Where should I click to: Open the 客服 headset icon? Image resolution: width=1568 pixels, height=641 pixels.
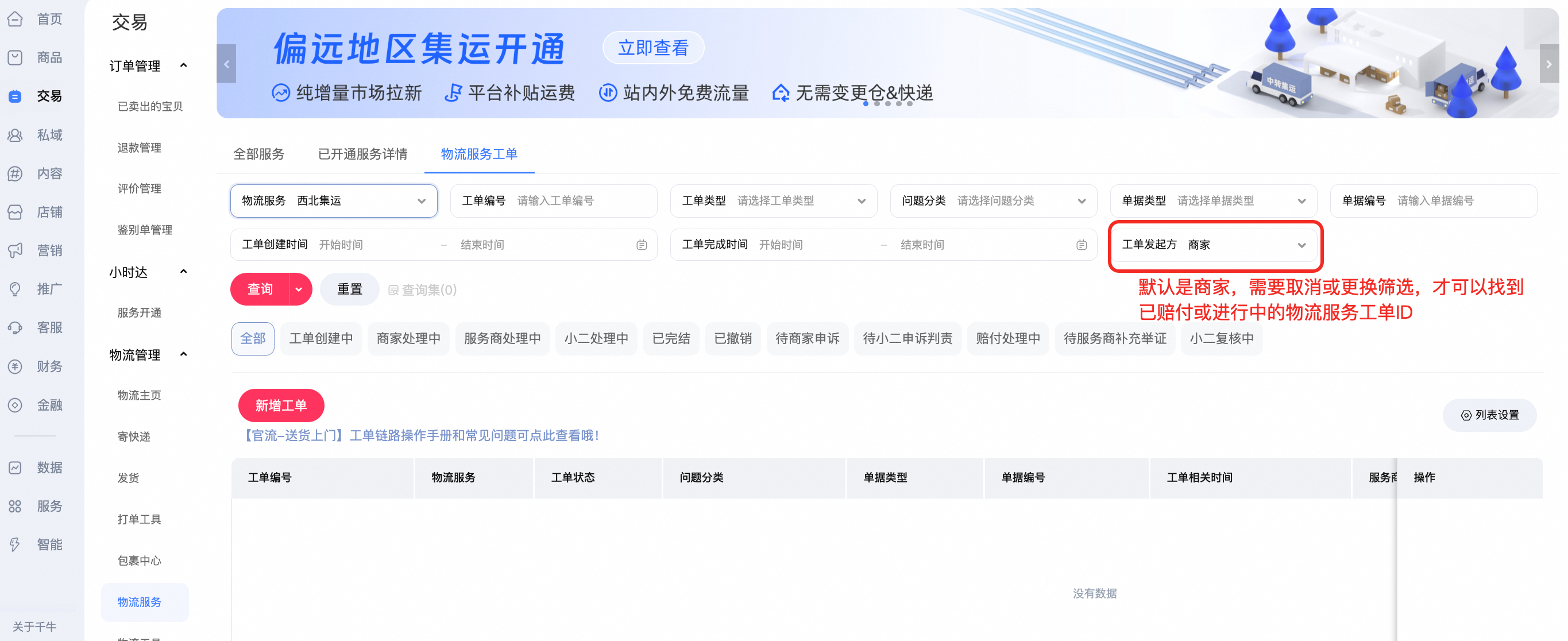[x=15, y=327]
